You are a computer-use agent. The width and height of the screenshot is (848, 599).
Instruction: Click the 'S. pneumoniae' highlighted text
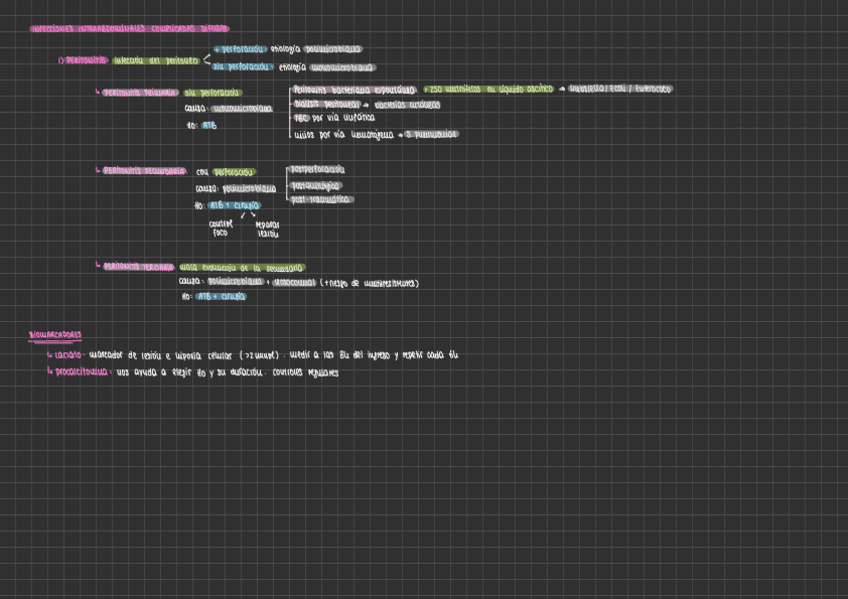pos(431,134)
